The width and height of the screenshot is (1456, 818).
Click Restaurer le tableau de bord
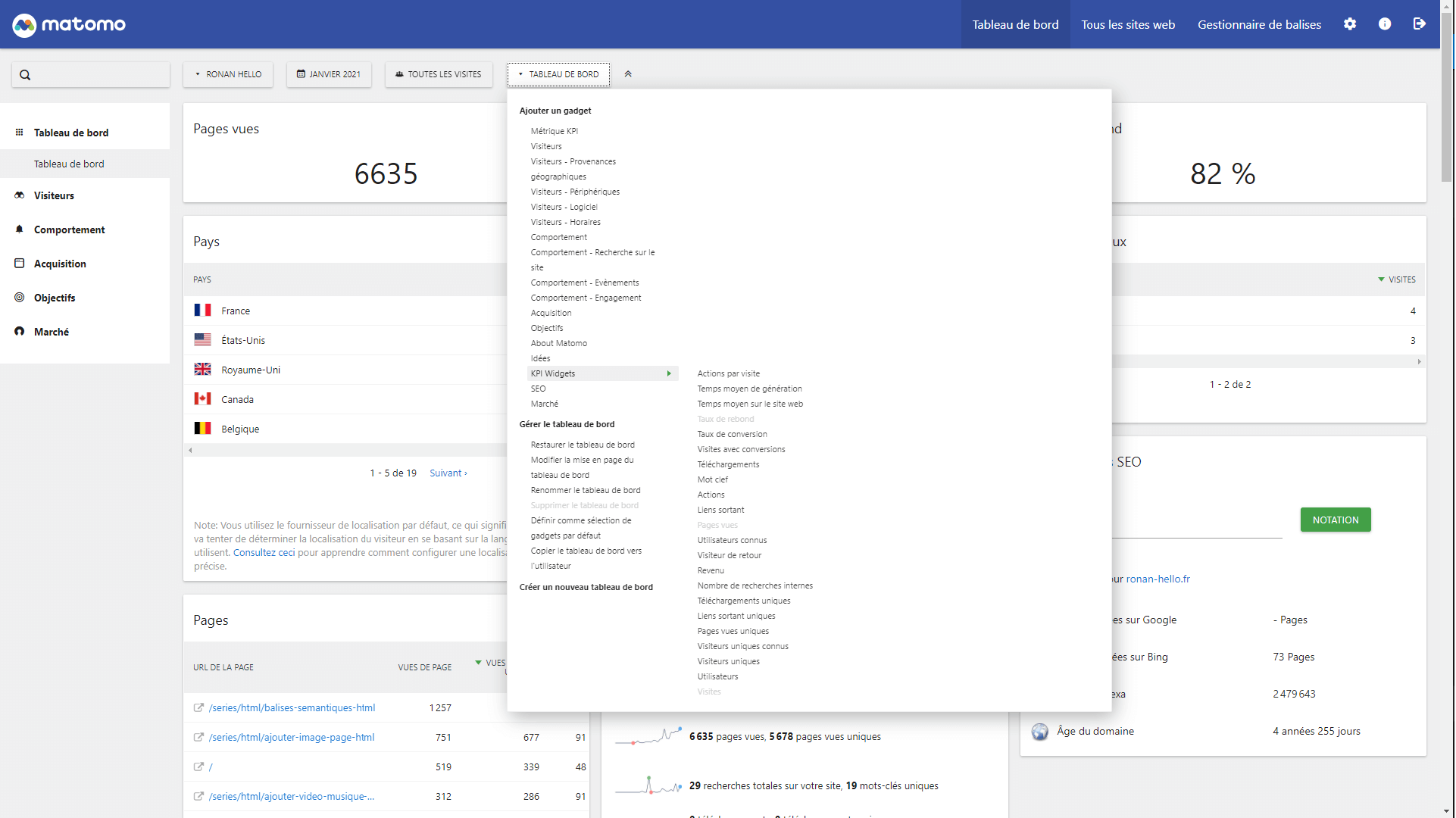coord(583,445)
